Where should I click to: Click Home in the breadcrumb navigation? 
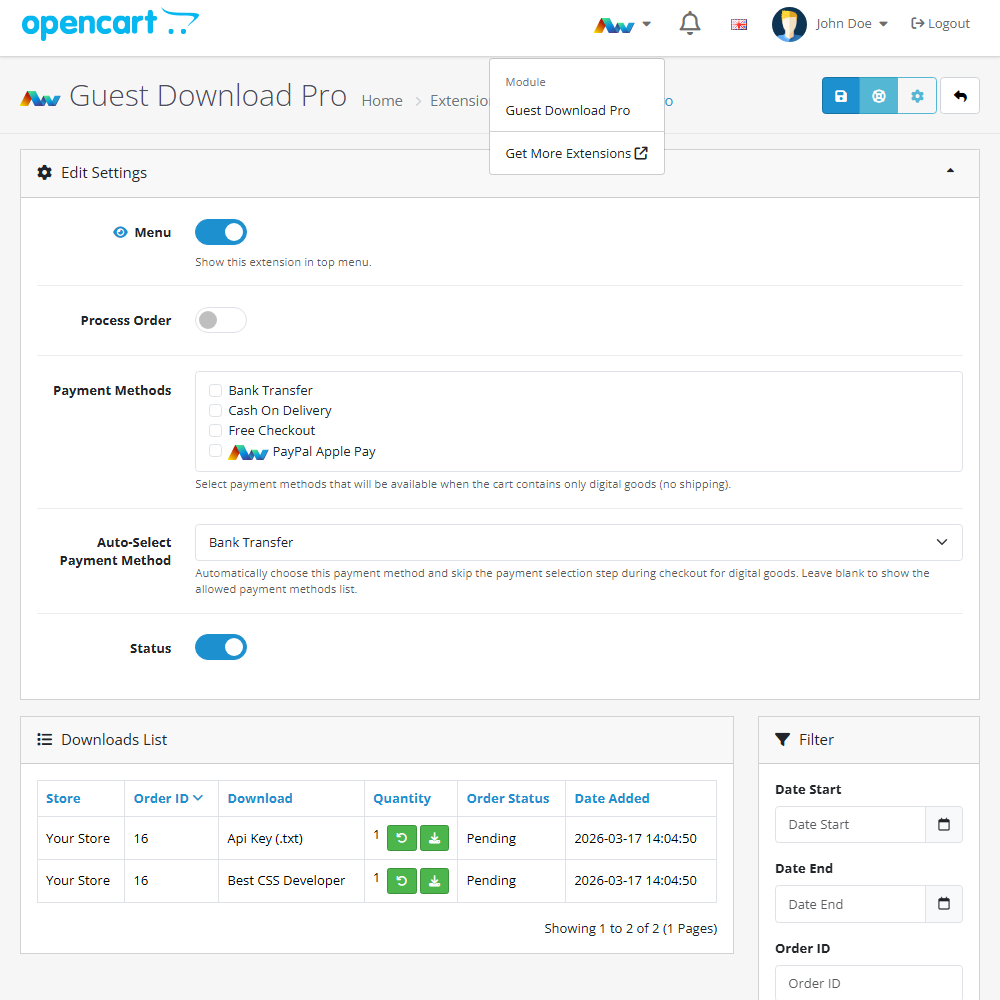point(382,100)
